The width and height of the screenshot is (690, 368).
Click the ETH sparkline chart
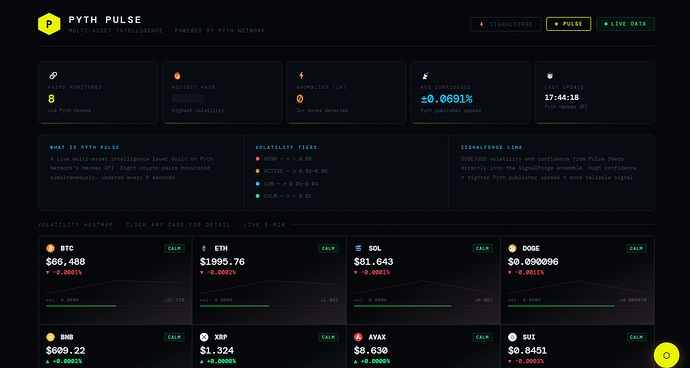pos(269,287)
